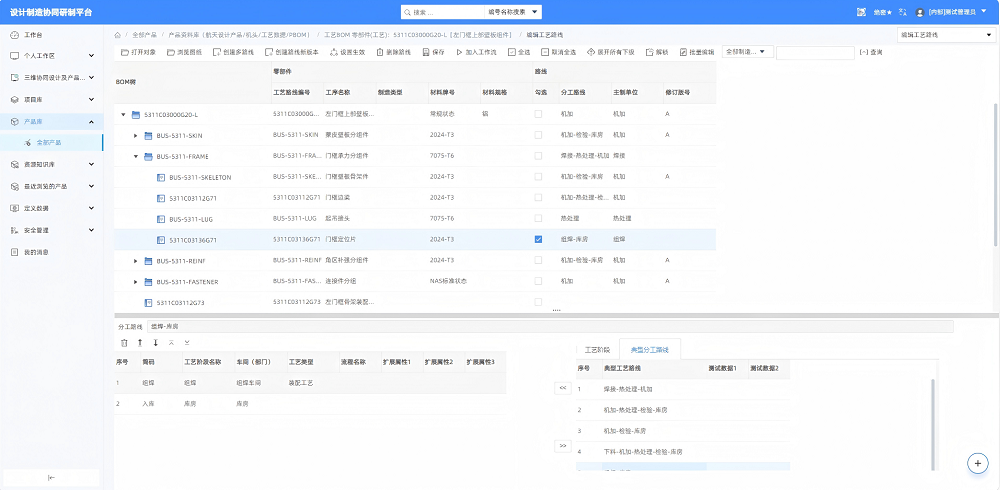Open the 工作台 sidebar icon
The height and width of the screenshot is (490, 1000).
pos(15,34)
